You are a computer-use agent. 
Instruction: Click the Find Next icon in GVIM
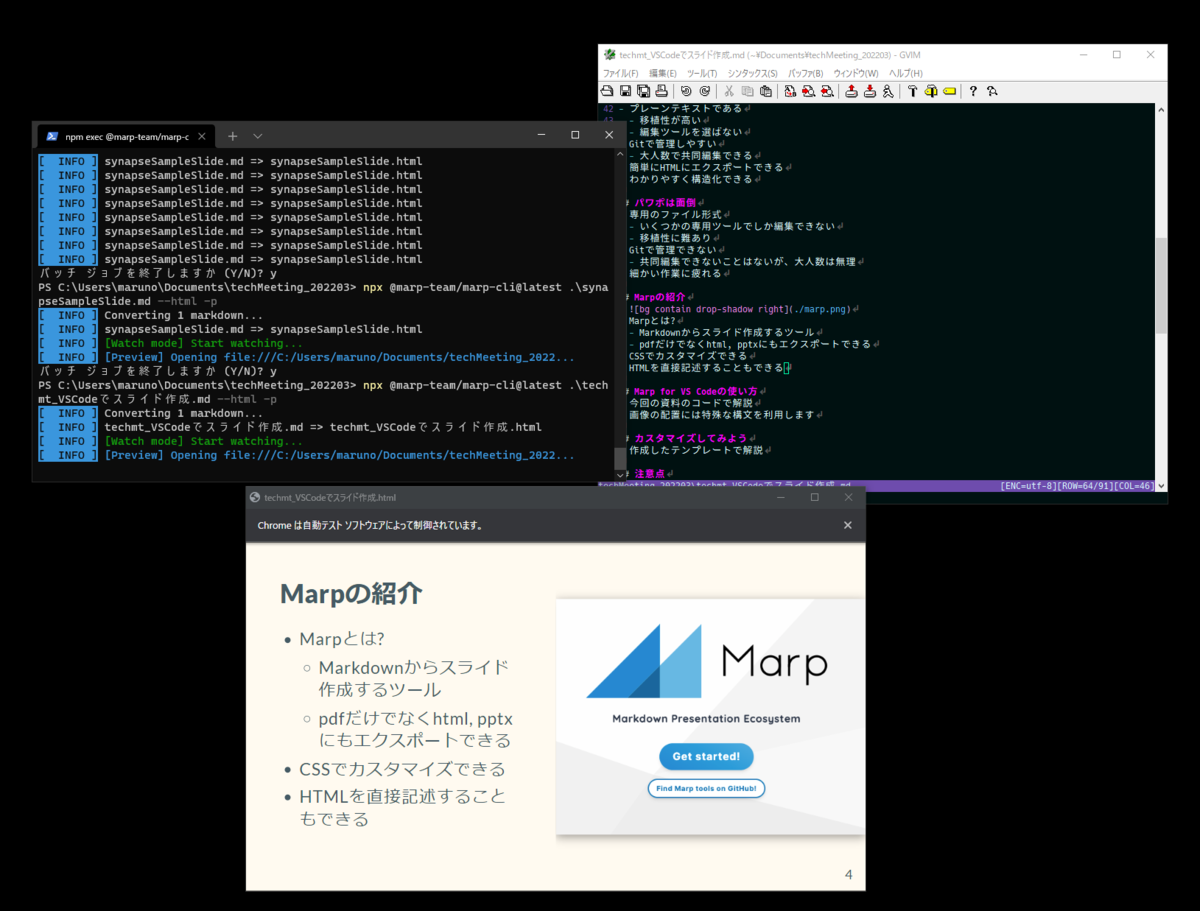(x=808, y=91)
